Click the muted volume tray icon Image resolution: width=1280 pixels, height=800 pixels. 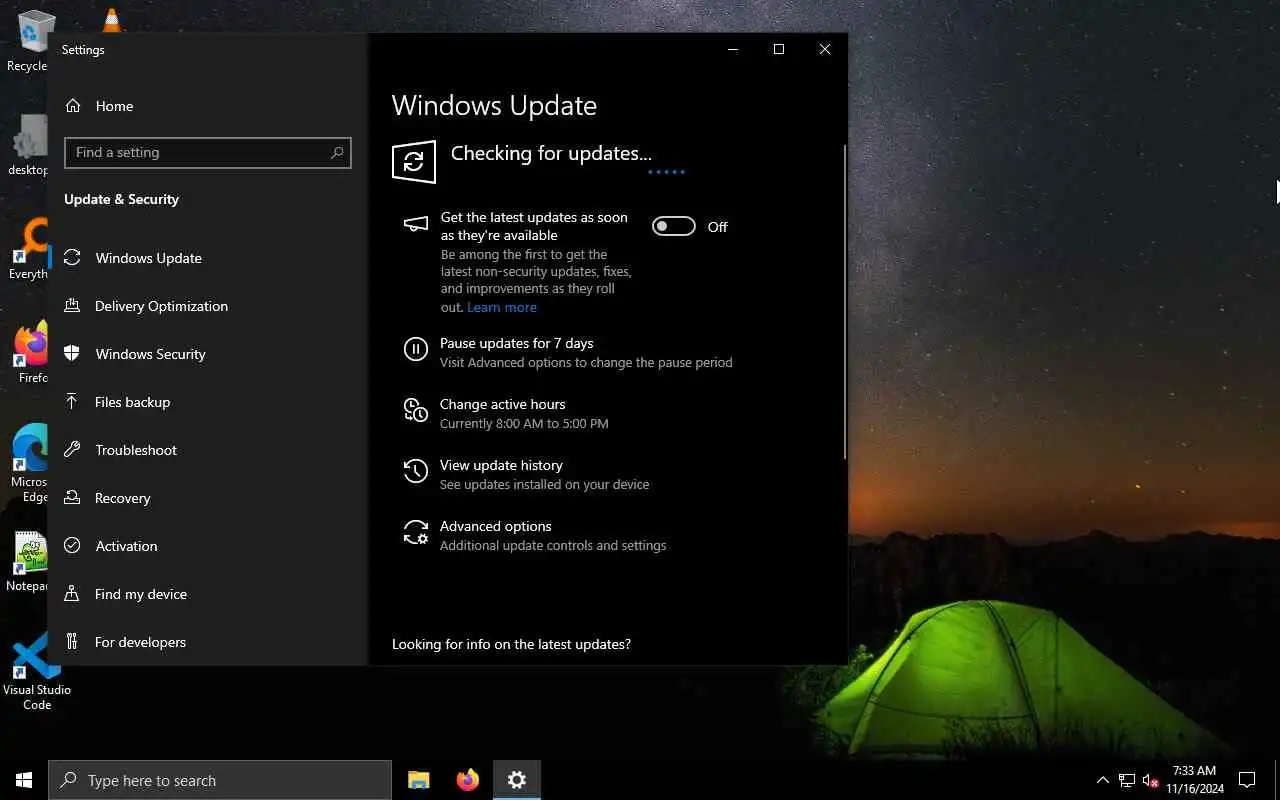[1150, 780]
